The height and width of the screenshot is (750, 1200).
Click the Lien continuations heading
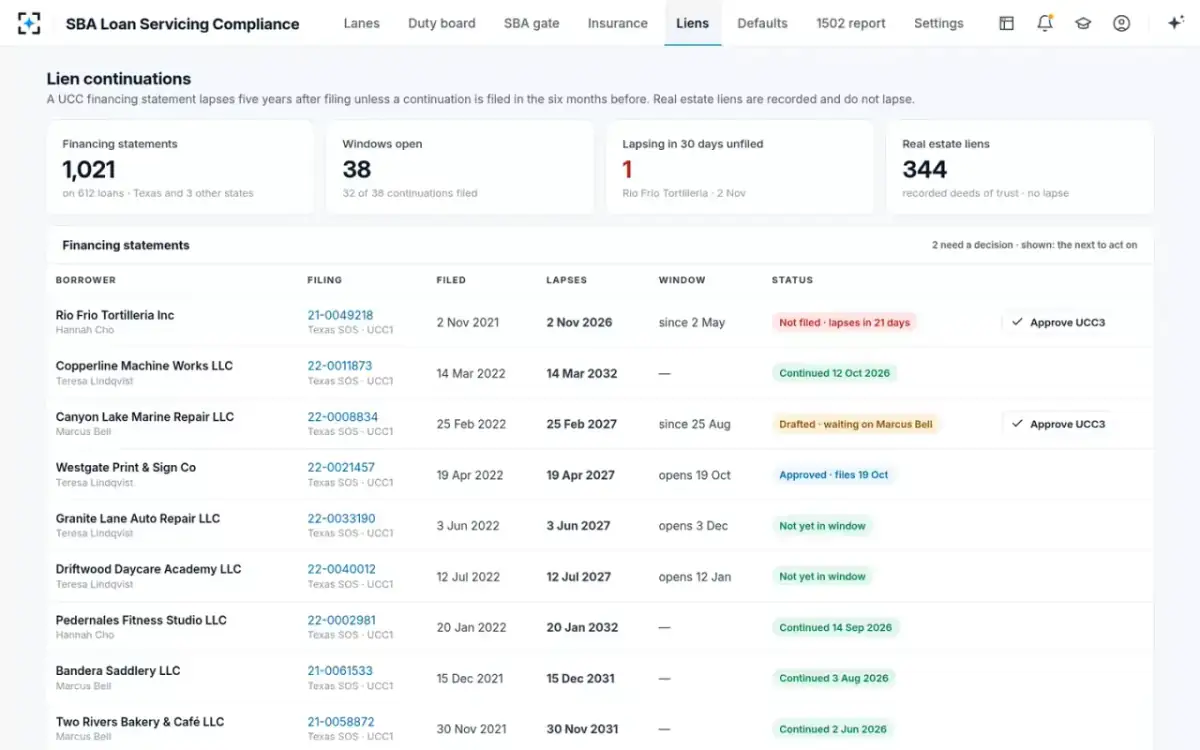click(x=119, y=79)
